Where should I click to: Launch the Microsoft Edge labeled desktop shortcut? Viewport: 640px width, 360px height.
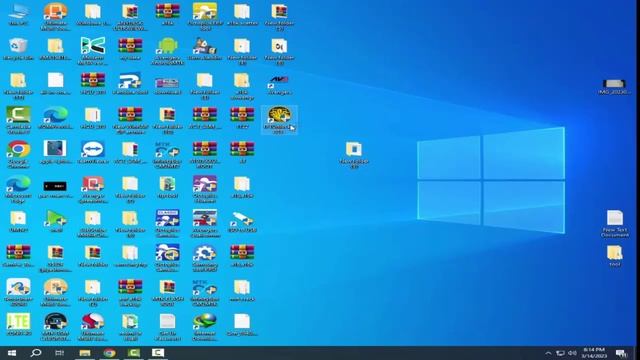[18, 189]
